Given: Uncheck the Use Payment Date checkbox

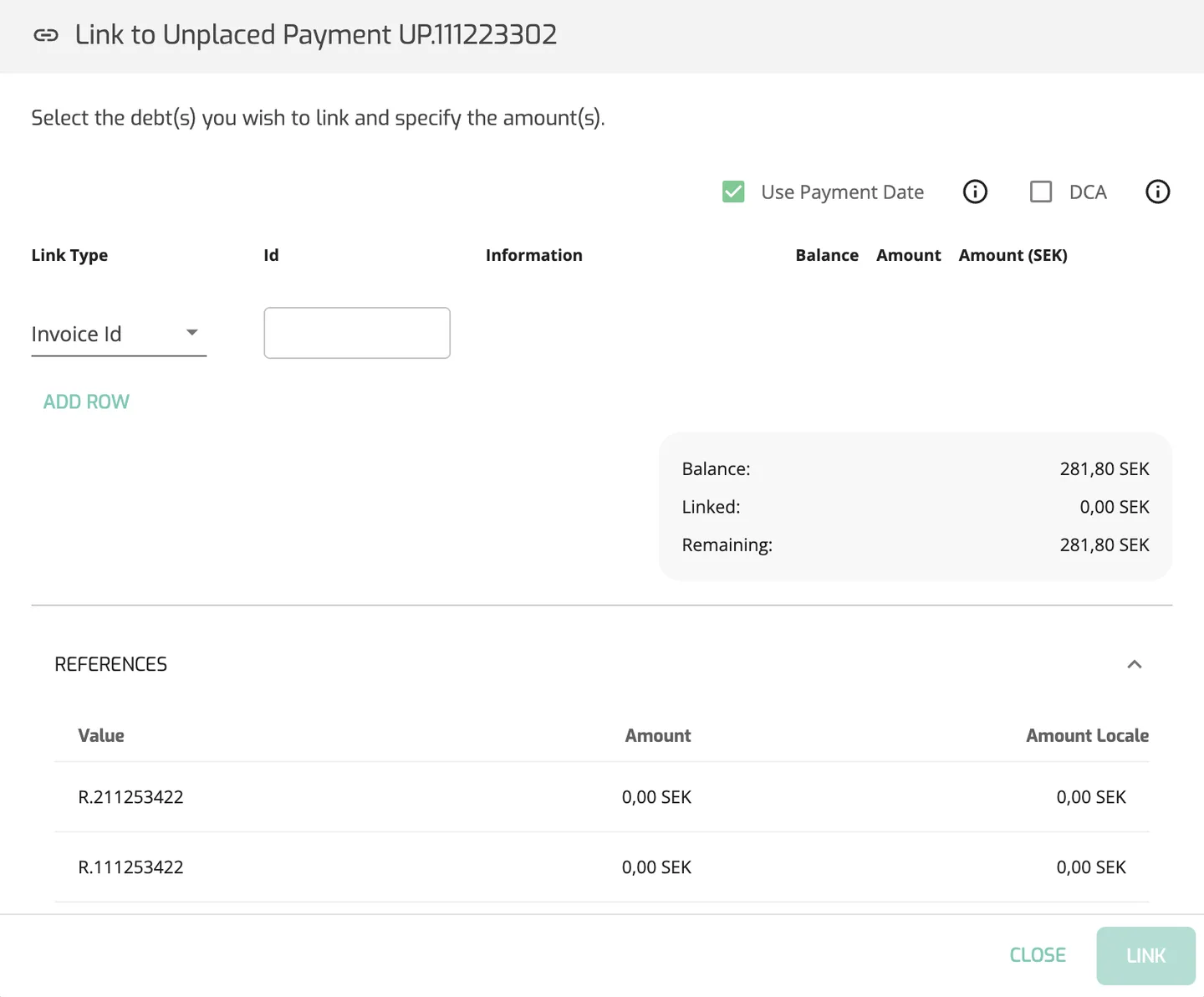Looking at the screenshot, I should point(733,192).
